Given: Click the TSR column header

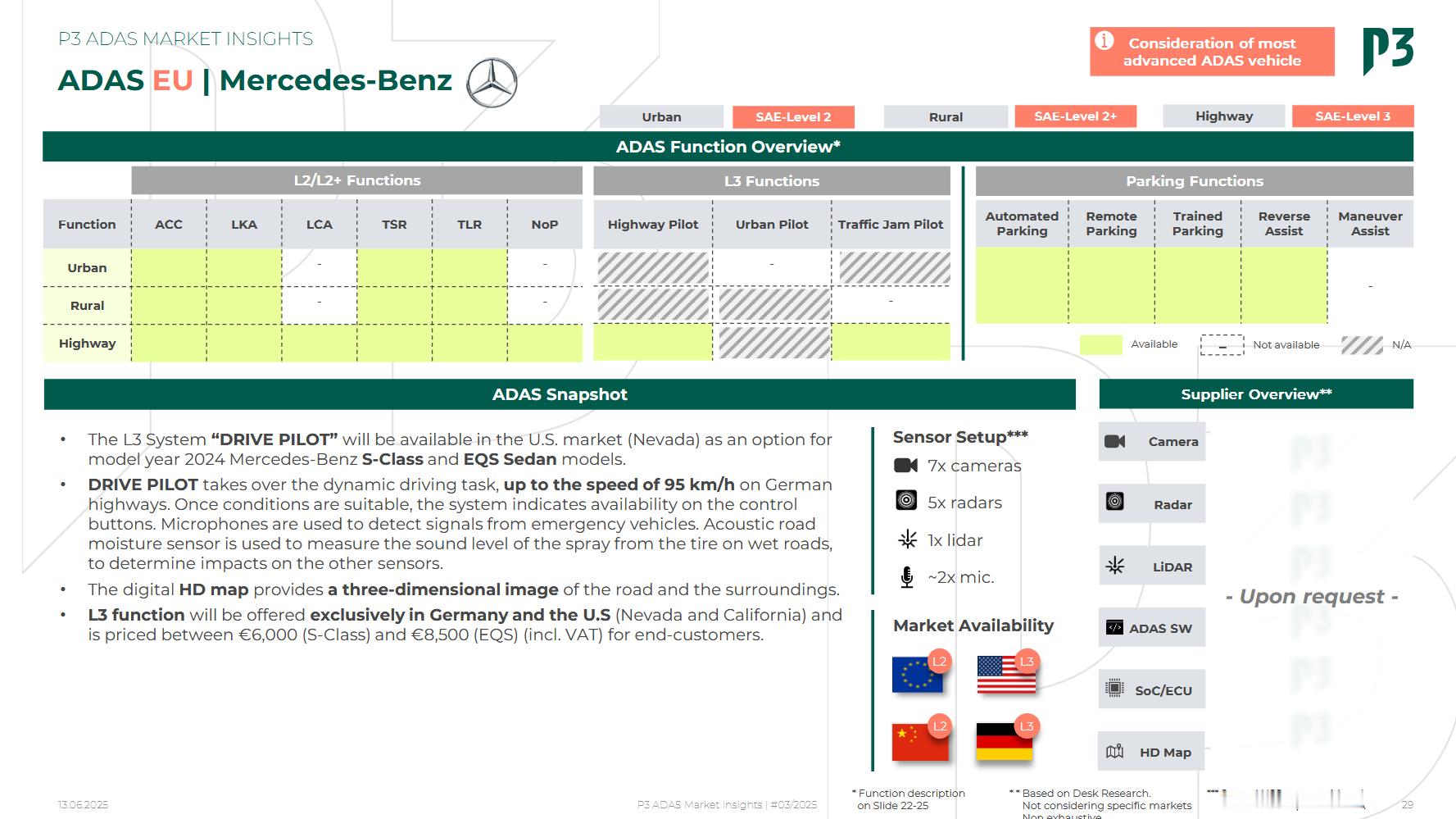Looking at the screenshot, I should tap(394, 224).
